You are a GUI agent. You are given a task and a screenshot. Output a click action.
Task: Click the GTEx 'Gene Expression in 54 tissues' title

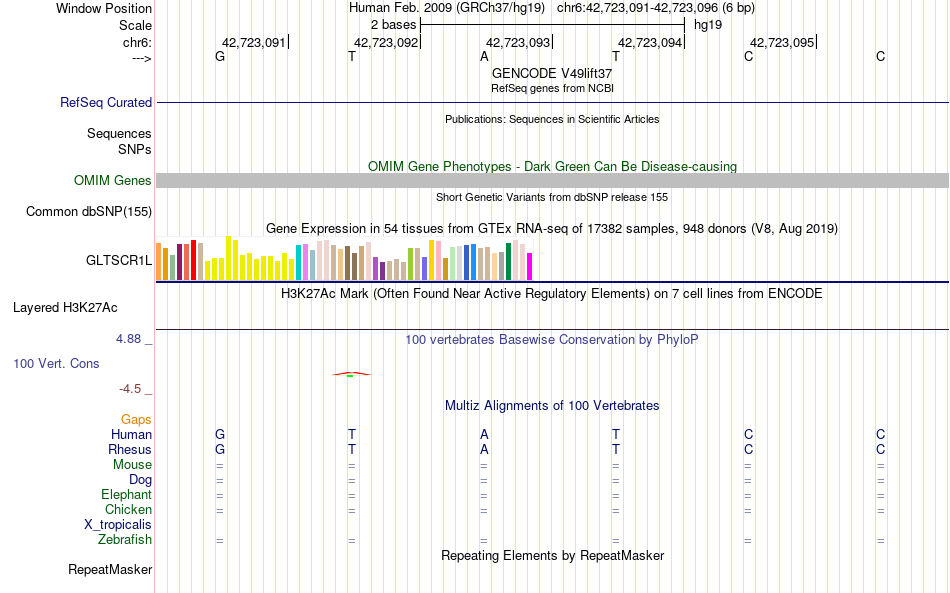point(552,229)
